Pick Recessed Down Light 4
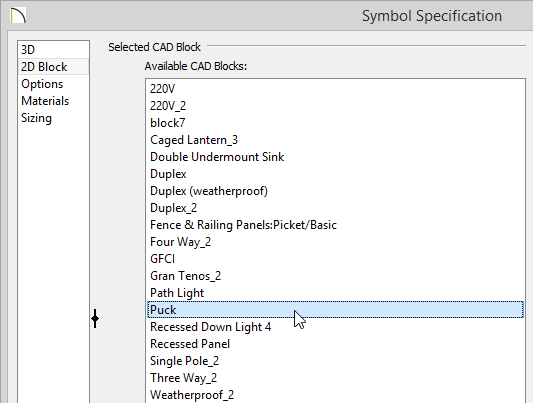533x403 pixels. click(x=335, y=327)
